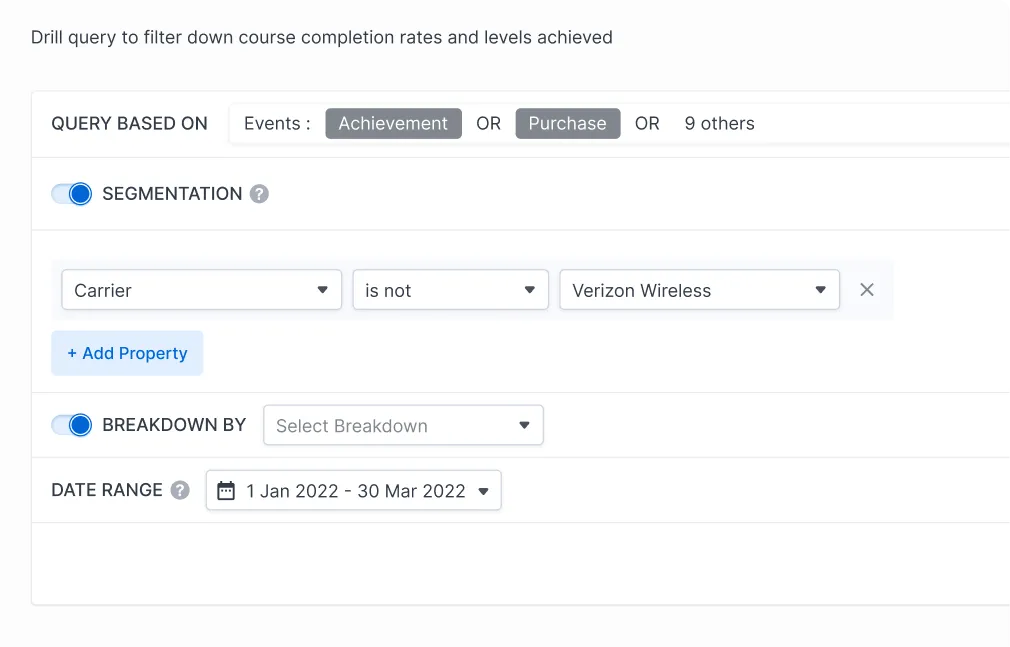Open the 1 Jan 2022 date range picker
This screenshot has width=1010, height=647.
(353, 490)
